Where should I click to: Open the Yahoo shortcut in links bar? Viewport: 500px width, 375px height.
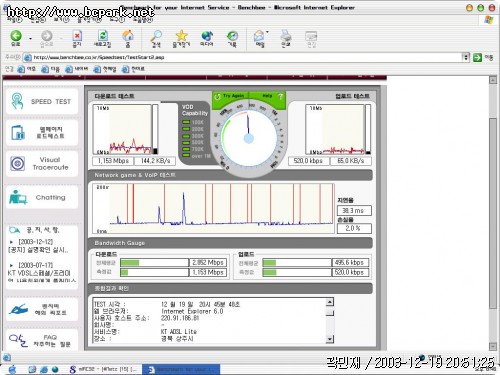pos(27,69)
